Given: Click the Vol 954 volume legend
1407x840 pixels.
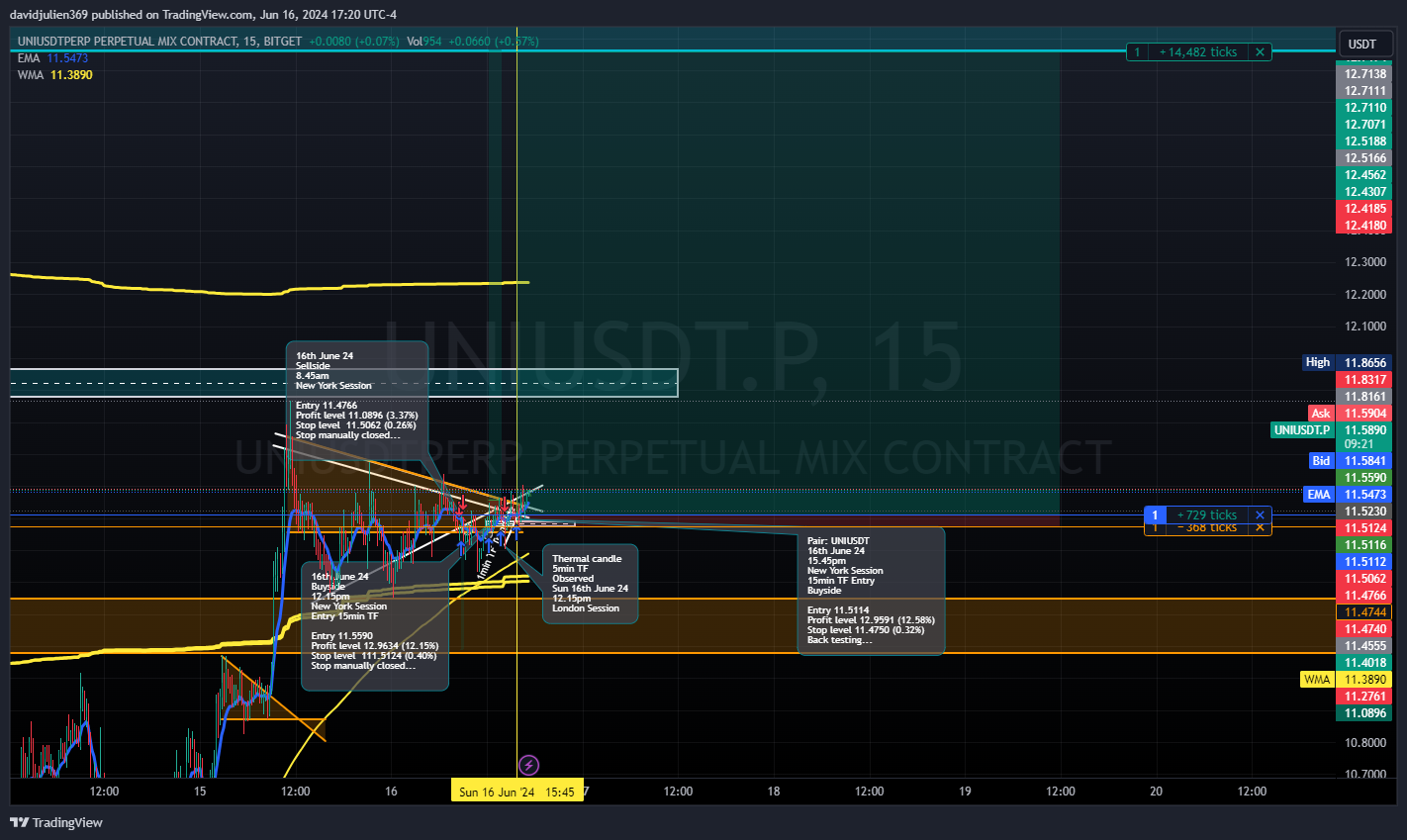Looking at the screenshot, I should click(424, 42).
